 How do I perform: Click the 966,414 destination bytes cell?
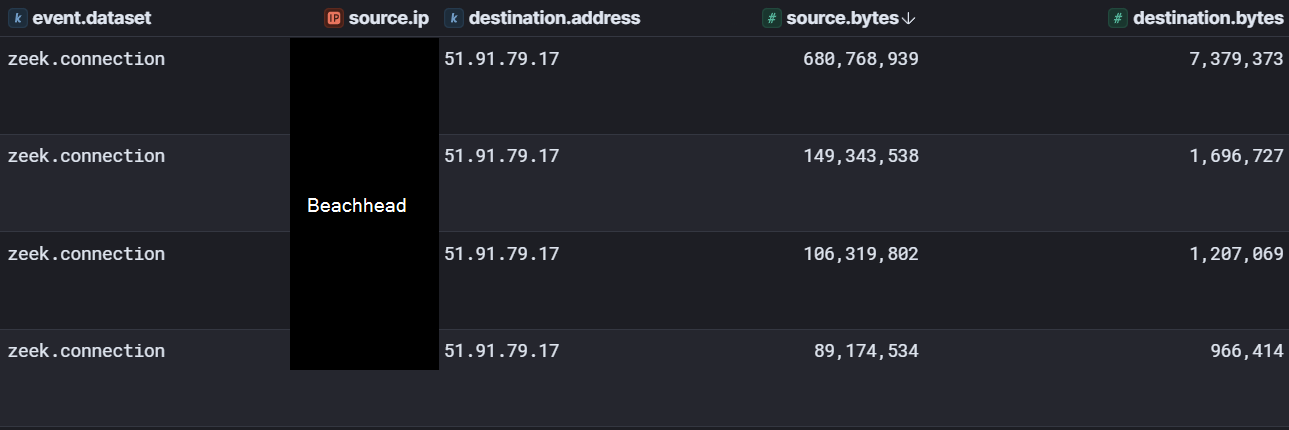pyautogui.click(x=1244, y=351)
